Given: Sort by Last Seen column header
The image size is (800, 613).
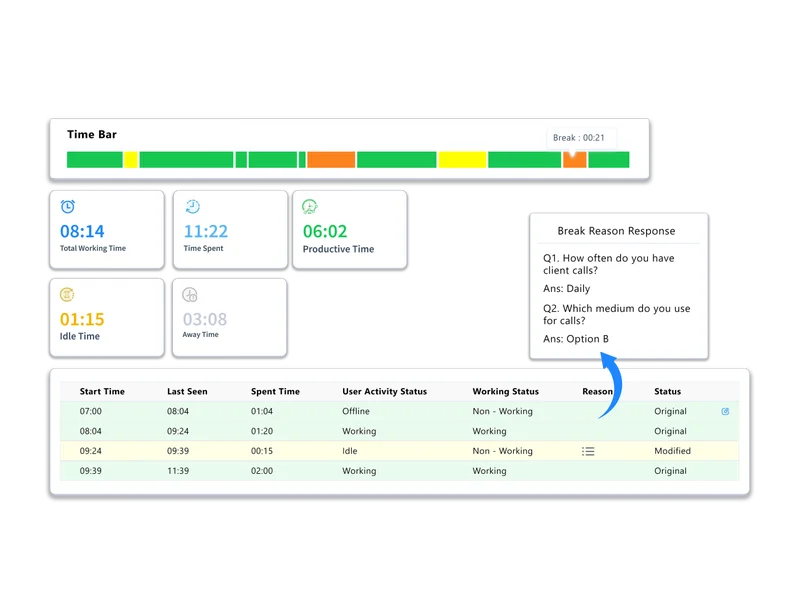Looking at the screenshot, I should 187,391.
